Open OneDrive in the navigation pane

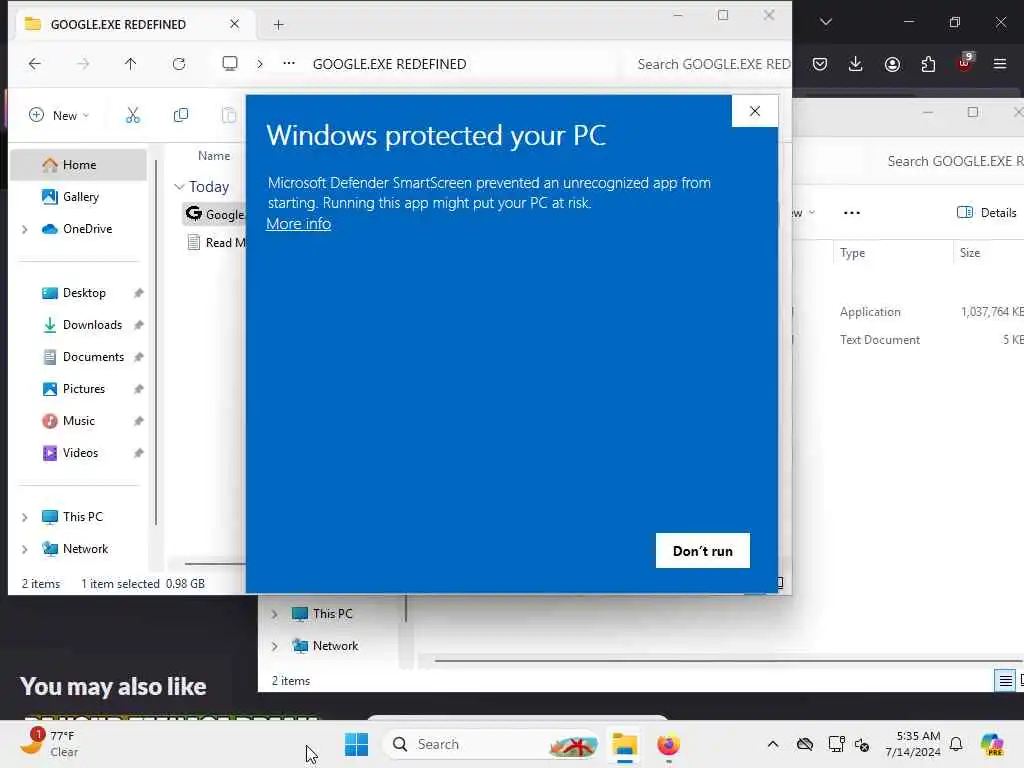pyautogui.click(x=79, y=229)
